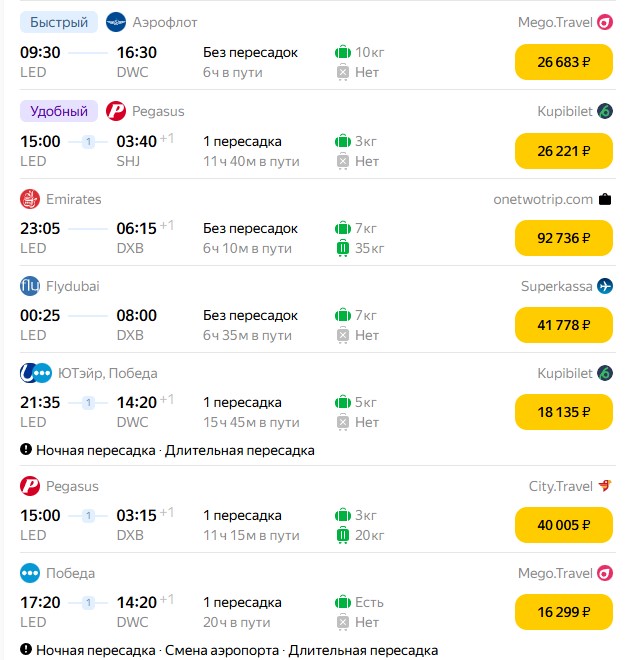
Task: Click the Flydubai airline logo icon
Action: (x=30, y=286)
